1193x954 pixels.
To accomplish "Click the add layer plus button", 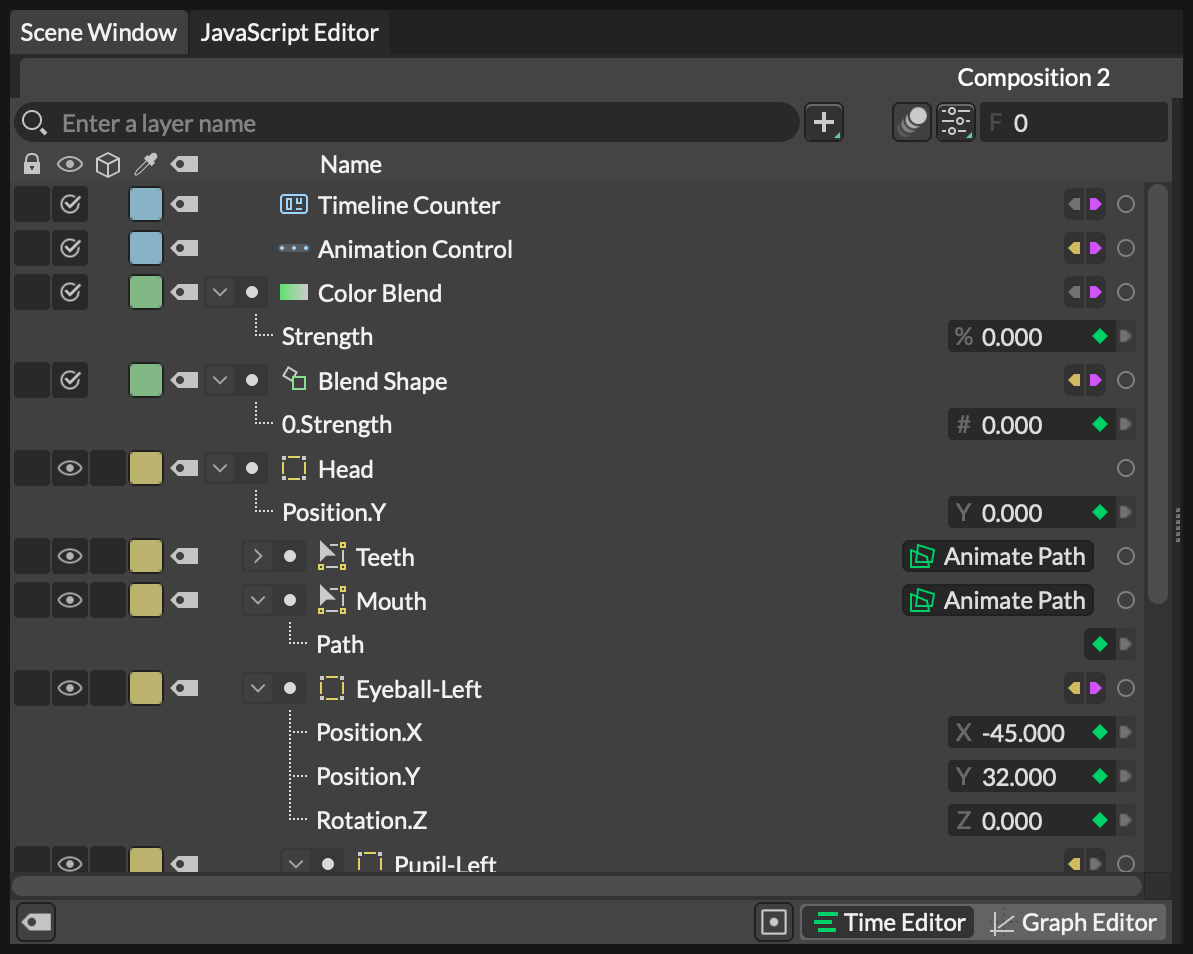I will pos(823,123).
